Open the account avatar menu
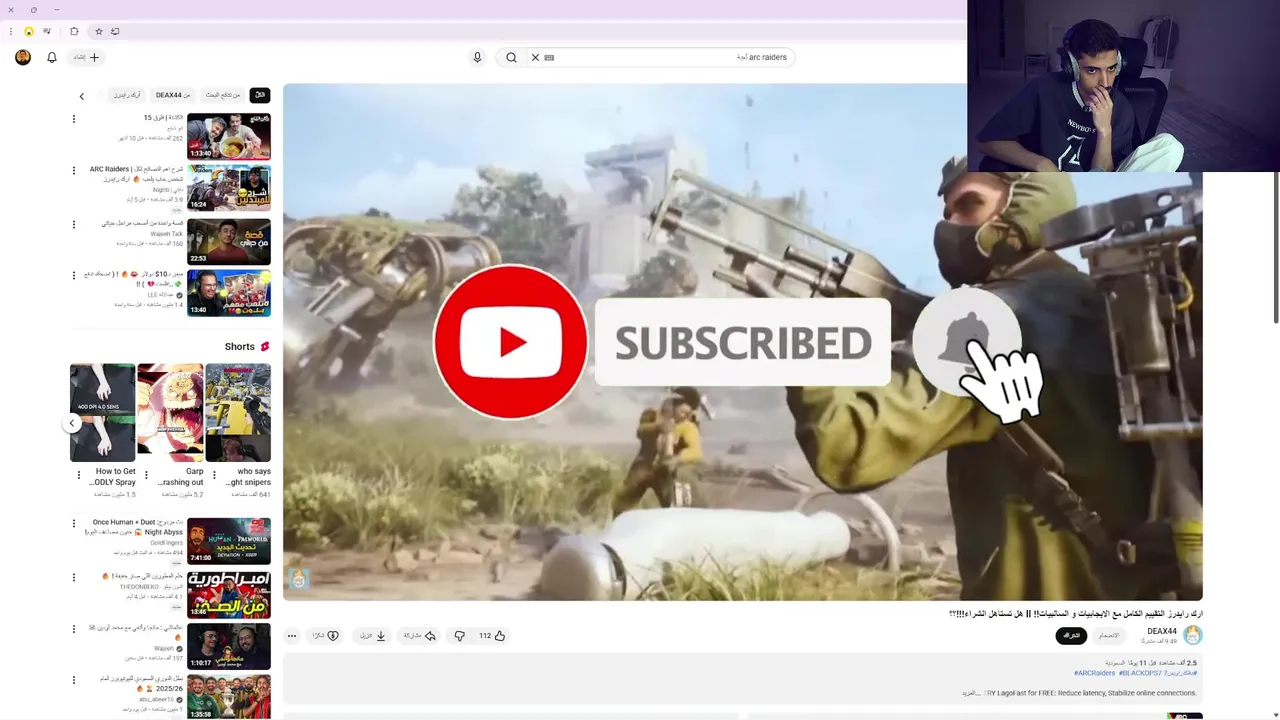Image resolution: width=1280 pixels, height=720 pixels. pyautogui.click(x=23, y=57)
